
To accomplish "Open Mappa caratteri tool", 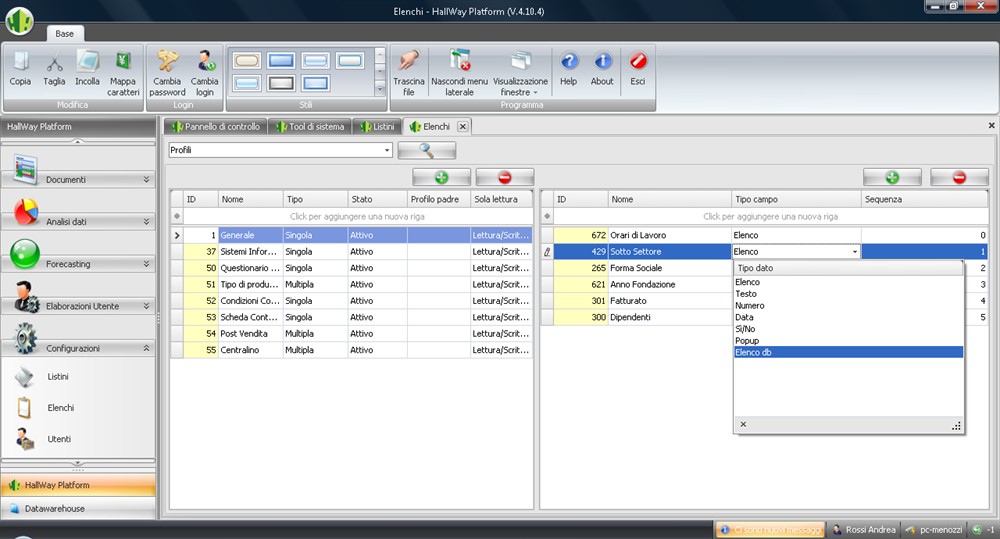I will click(123, 73).
